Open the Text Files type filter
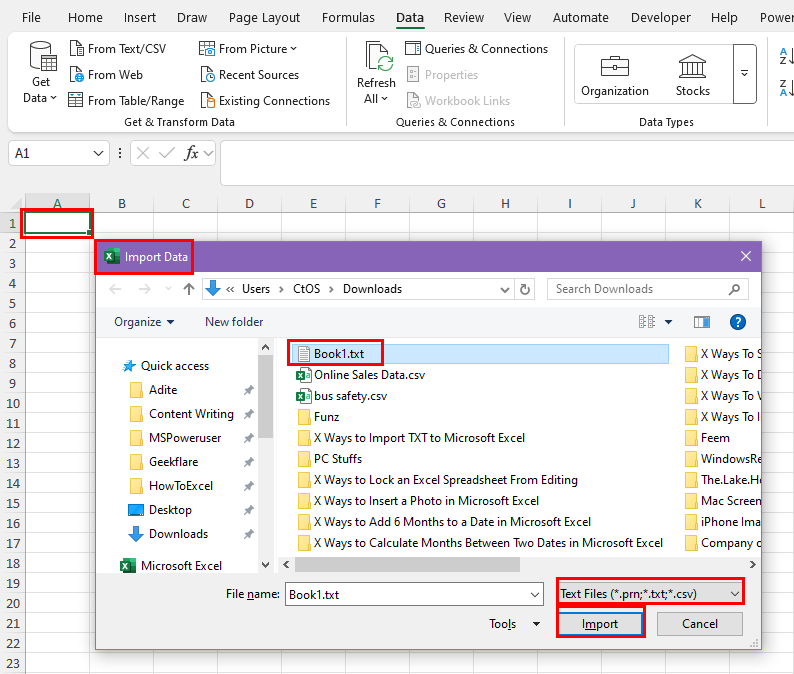Image resolution: width=794 pixels, height=674 pixels. (650, 593)
